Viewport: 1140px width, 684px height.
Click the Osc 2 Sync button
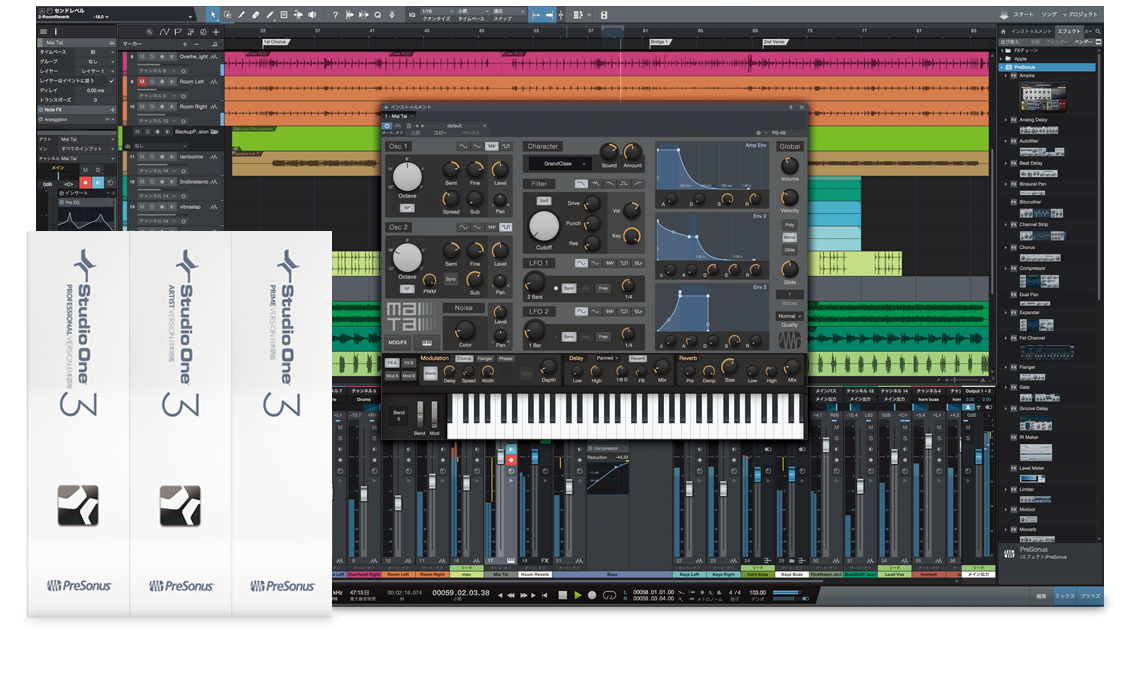(x=451, y=279)
